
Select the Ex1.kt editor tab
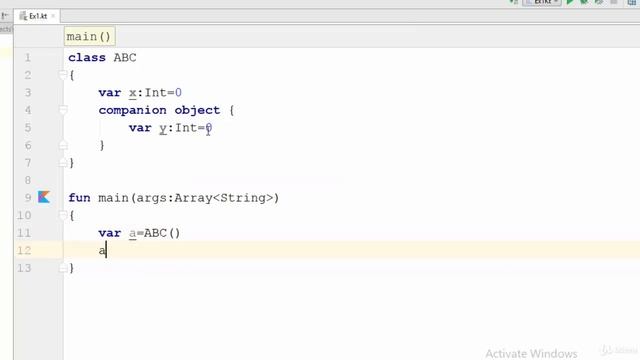tap(38, 16)
